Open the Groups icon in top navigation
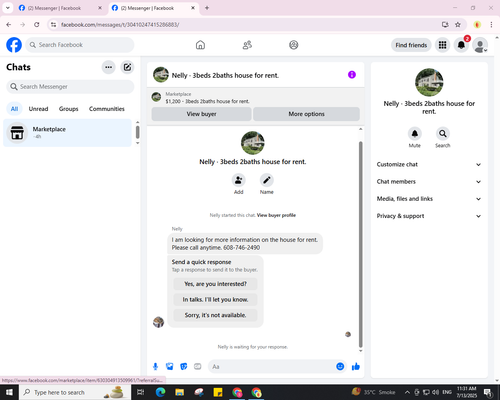This screenshot has width=500, height=400. click(294, 45)
